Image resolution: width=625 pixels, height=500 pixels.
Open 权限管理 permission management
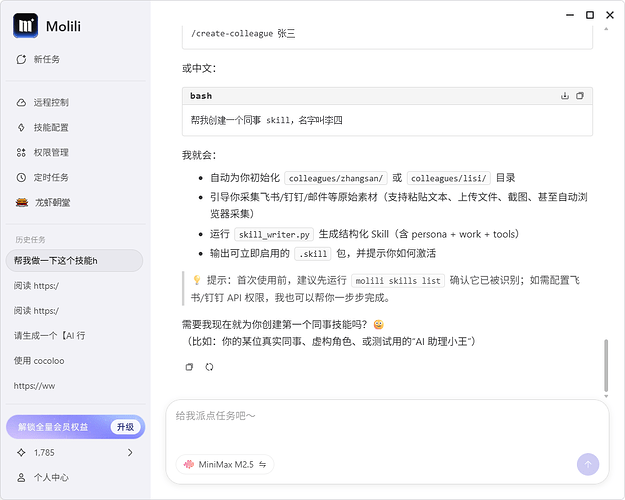click(50, 152)
